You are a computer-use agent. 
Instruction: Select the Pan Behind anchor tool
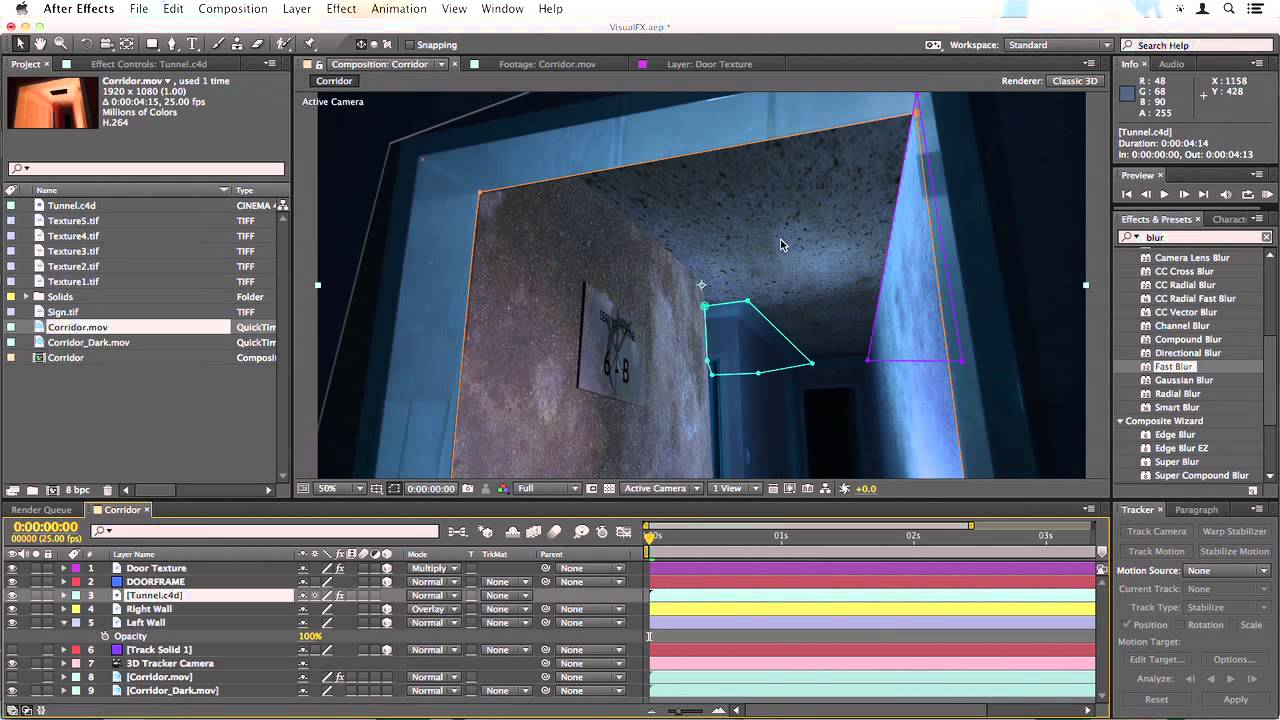(127, 44)
